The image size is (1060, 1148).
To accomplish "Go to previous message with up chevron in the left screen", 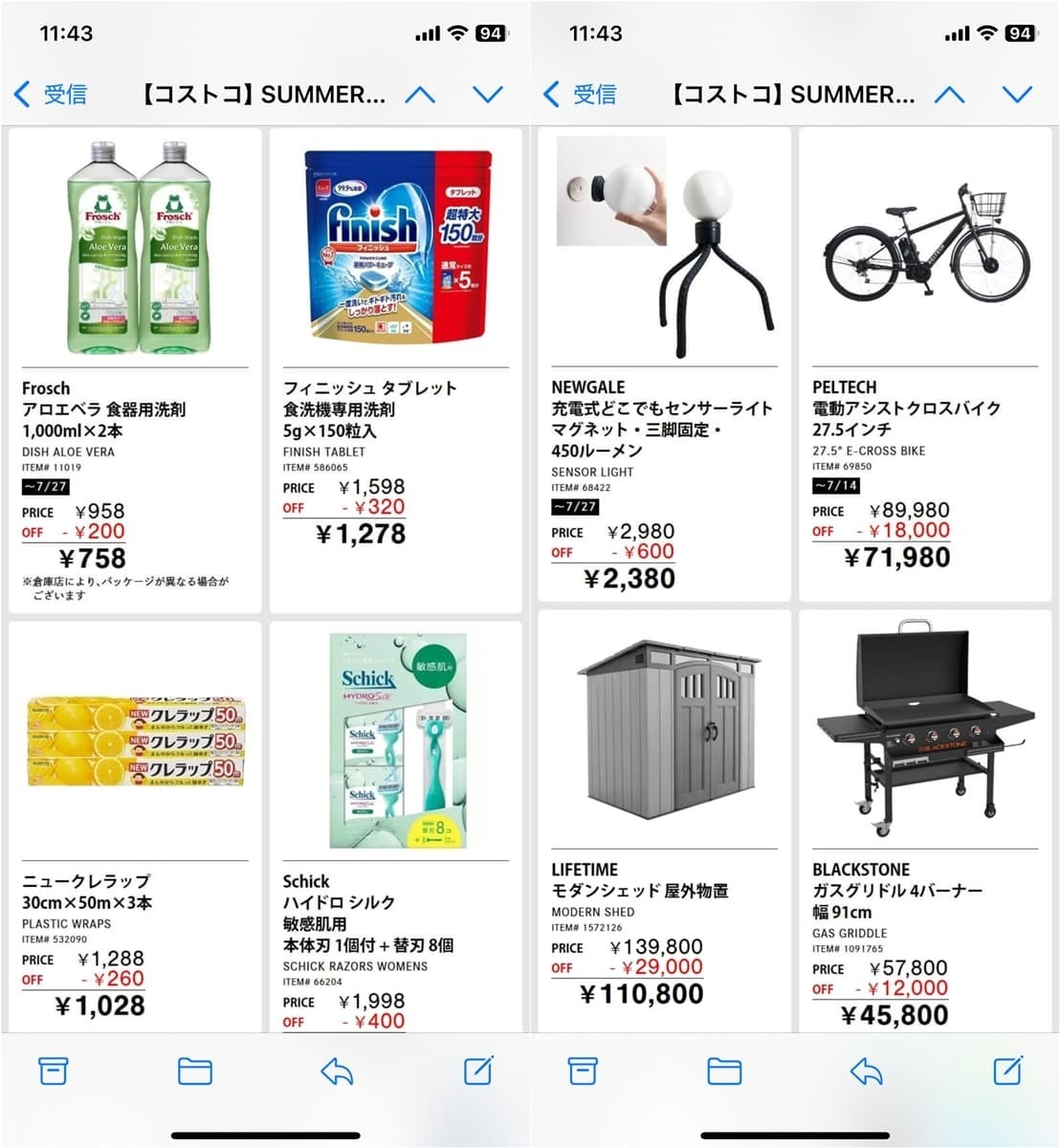I will [420, 95].
